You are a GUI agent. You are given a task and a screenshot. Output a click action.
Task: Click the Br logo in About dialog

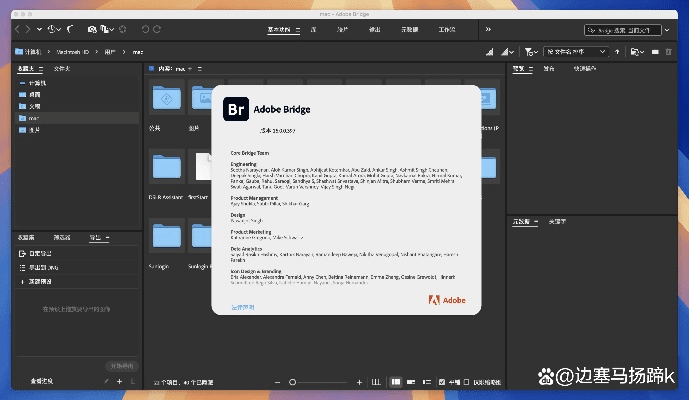236,109
